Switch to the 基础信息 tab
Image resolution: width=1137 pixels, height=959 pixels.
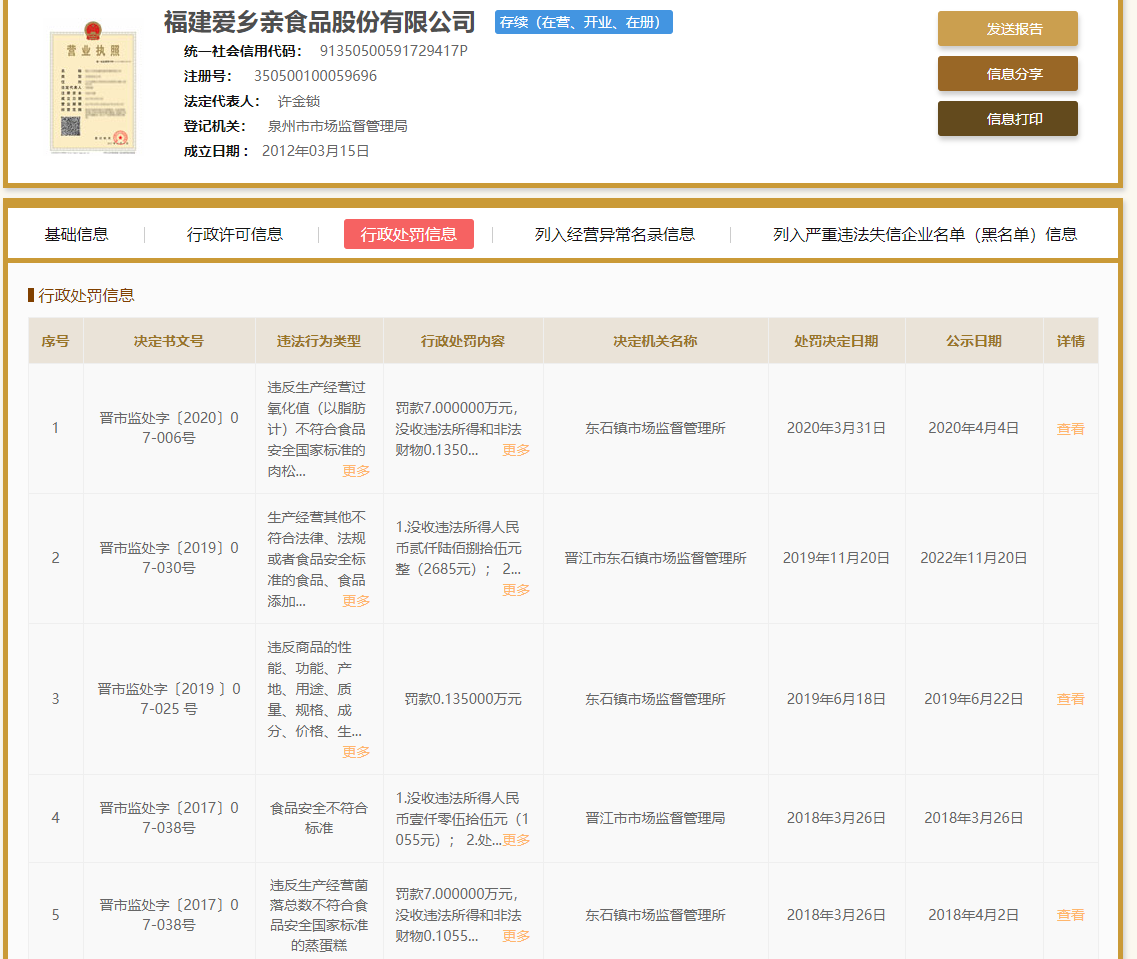(76, 234)
